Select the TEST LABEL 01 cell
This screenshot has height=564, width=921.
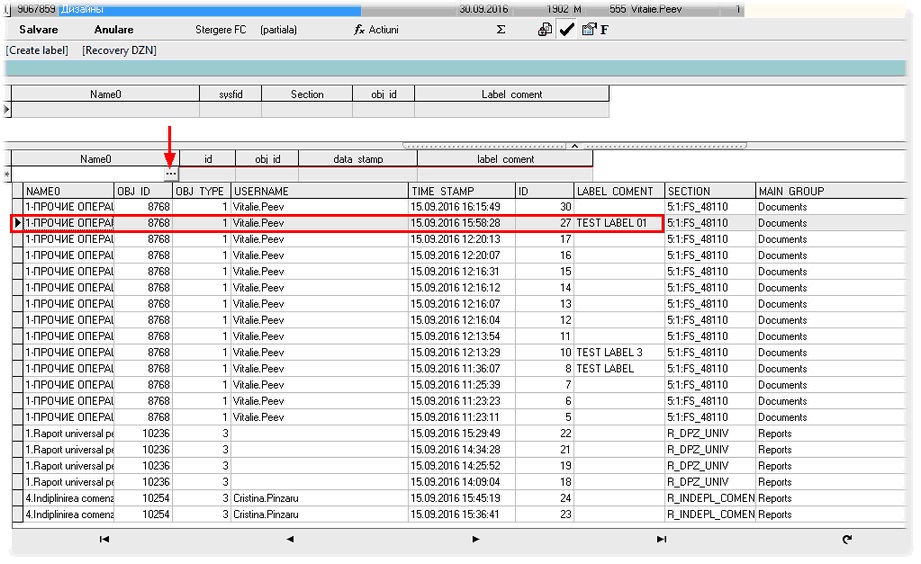(618, 223)
